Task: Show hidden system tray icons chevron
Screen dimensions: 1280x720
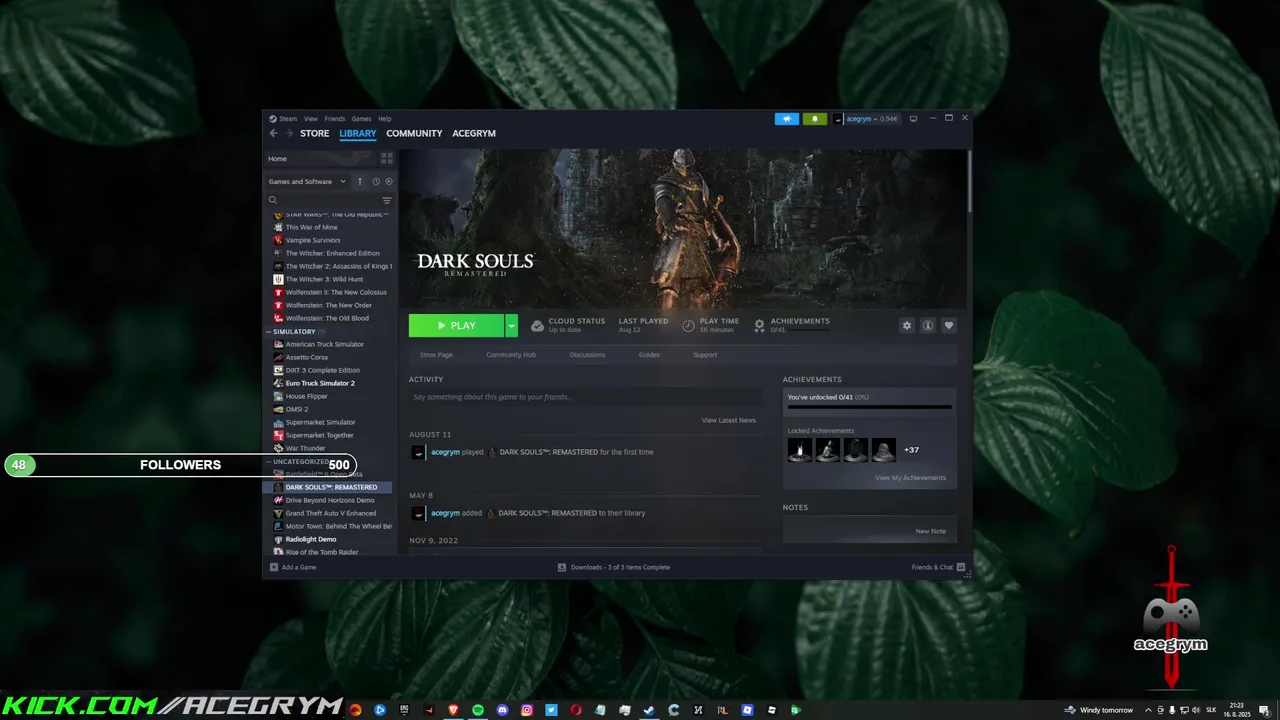Action: coord(1148,710)
